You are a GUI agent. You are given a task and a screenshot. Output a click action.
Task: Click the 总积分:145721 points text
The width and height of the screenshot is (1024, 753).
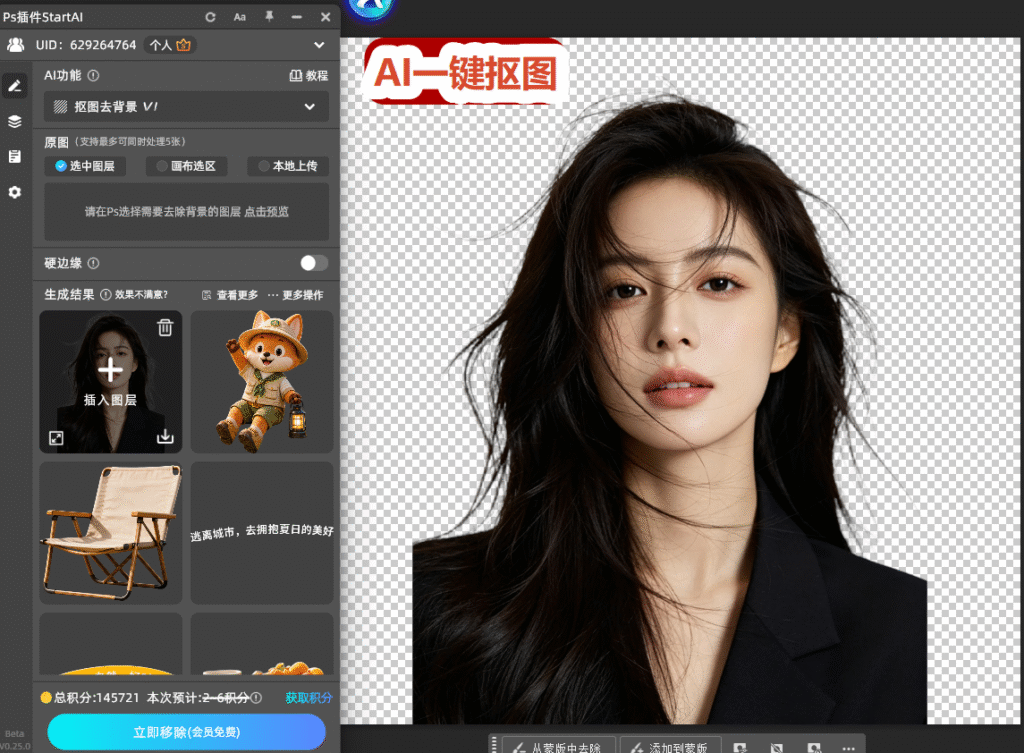click(96, 697)
